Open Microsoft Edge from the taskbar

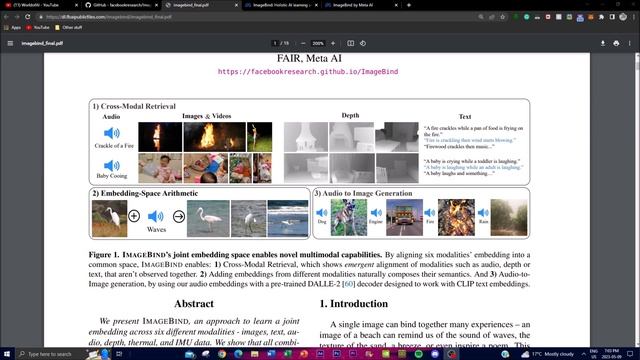(x=238, y=354)
